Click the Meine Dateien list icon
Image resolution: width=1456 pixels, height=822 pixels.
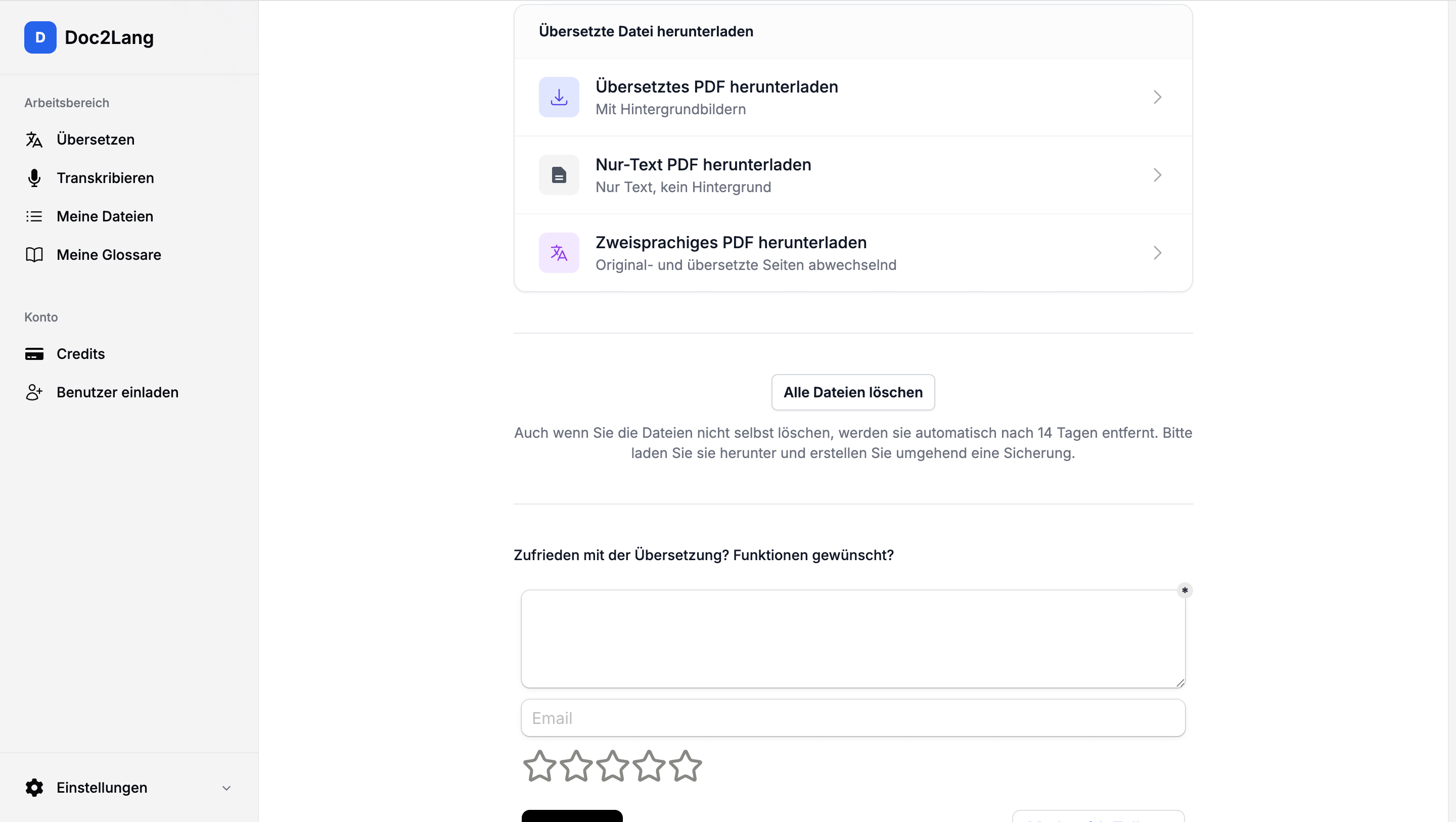click(34, 216)
